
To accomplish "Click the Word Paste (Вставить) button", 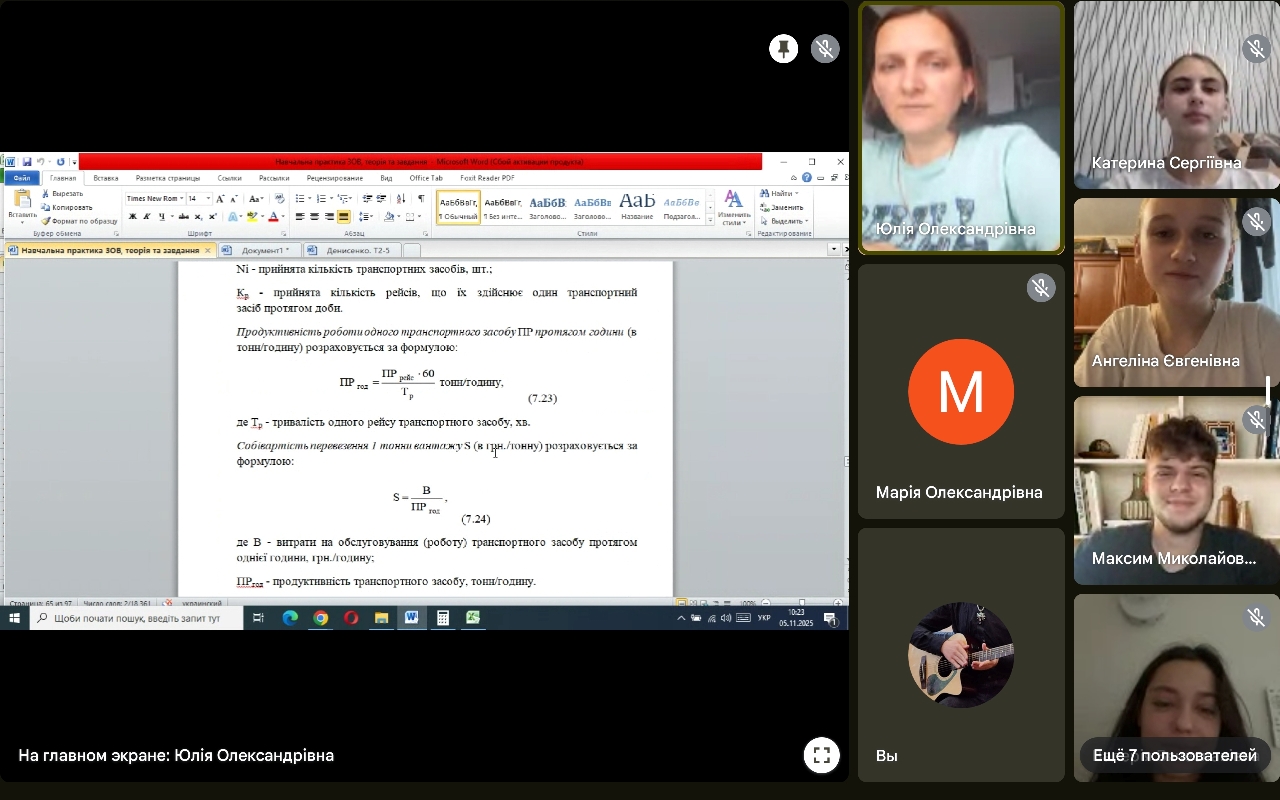I will tap(22, 206).
